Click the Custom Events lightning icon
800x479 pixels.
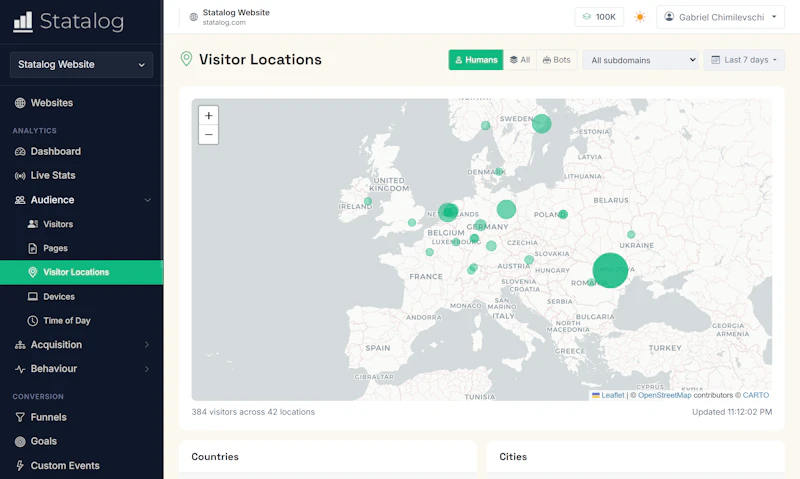coord(20,466)
